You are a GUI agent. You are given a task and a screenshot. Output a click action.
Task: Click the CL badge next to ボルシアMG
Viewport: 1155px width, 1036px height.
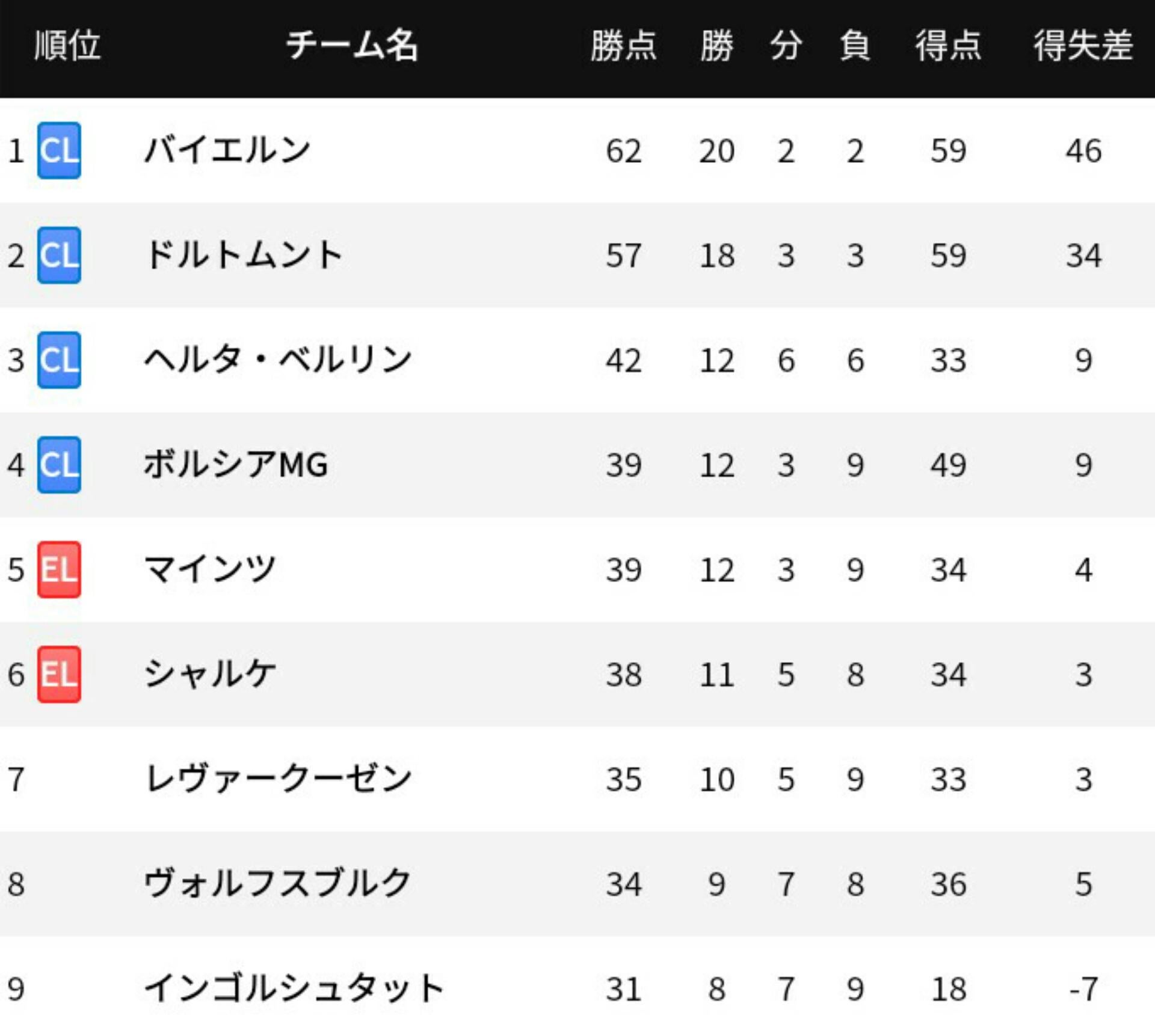click(59, 465)
